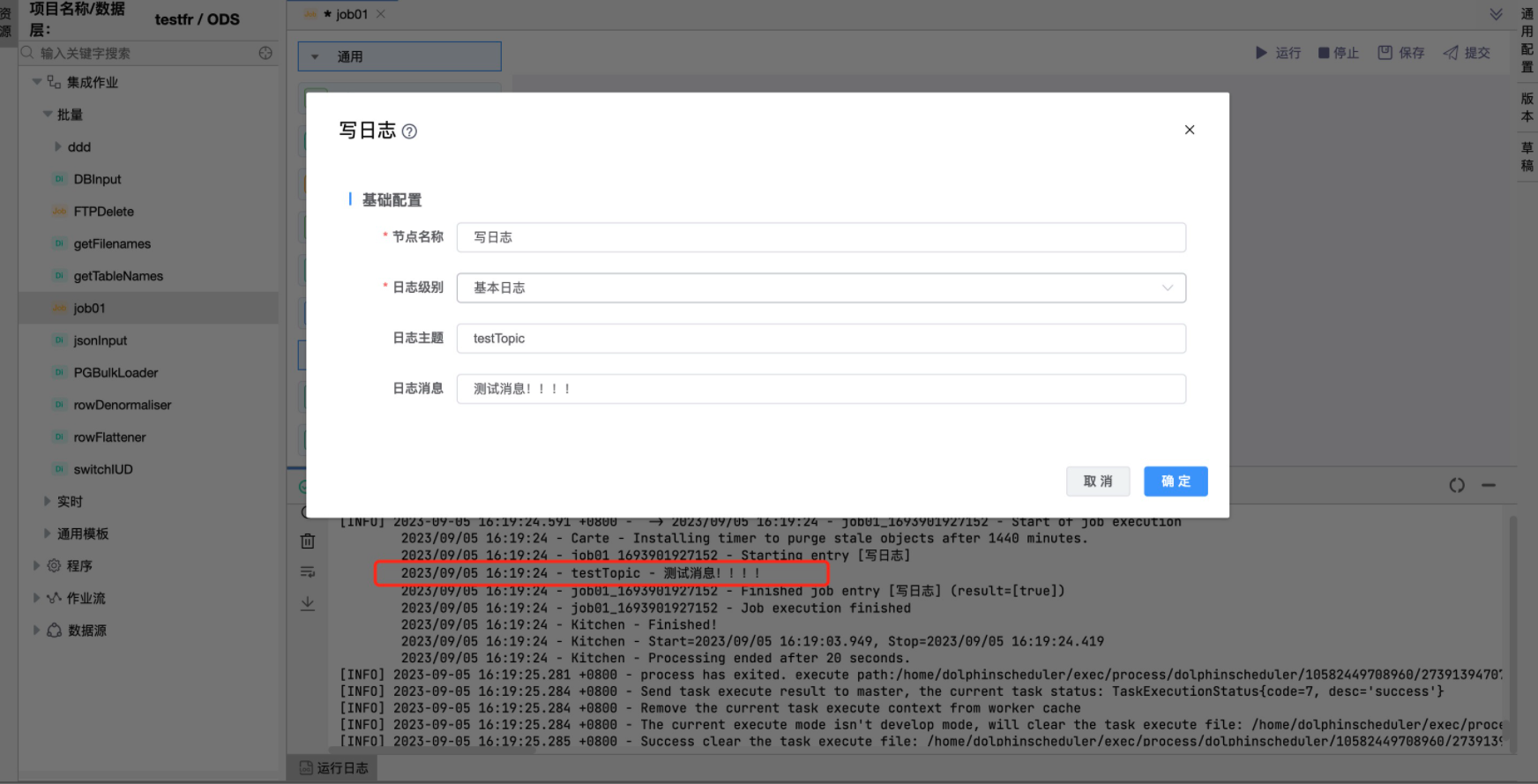Click the 日志主题 input field
1538x784 pixels.
click(820, 339)
